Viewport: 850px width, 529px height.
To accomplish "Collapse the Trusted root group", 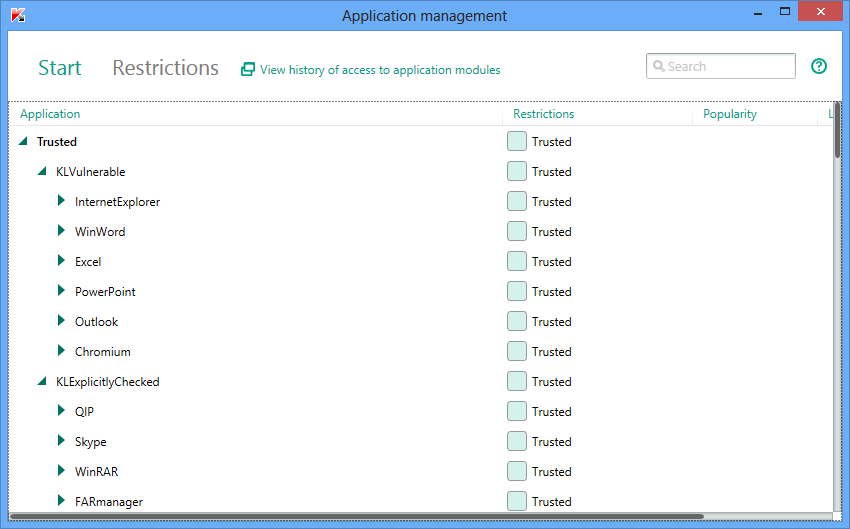I will click(x=23, y=141).
